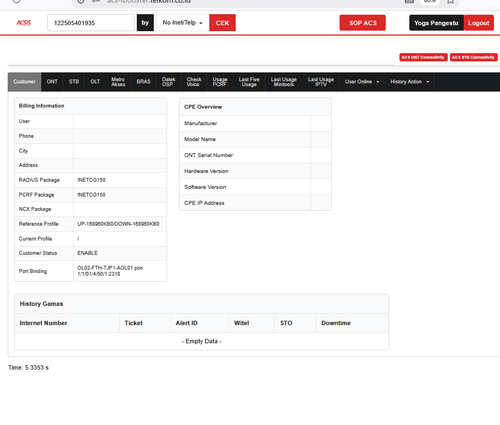Select the Customer tab

(24, 82)
